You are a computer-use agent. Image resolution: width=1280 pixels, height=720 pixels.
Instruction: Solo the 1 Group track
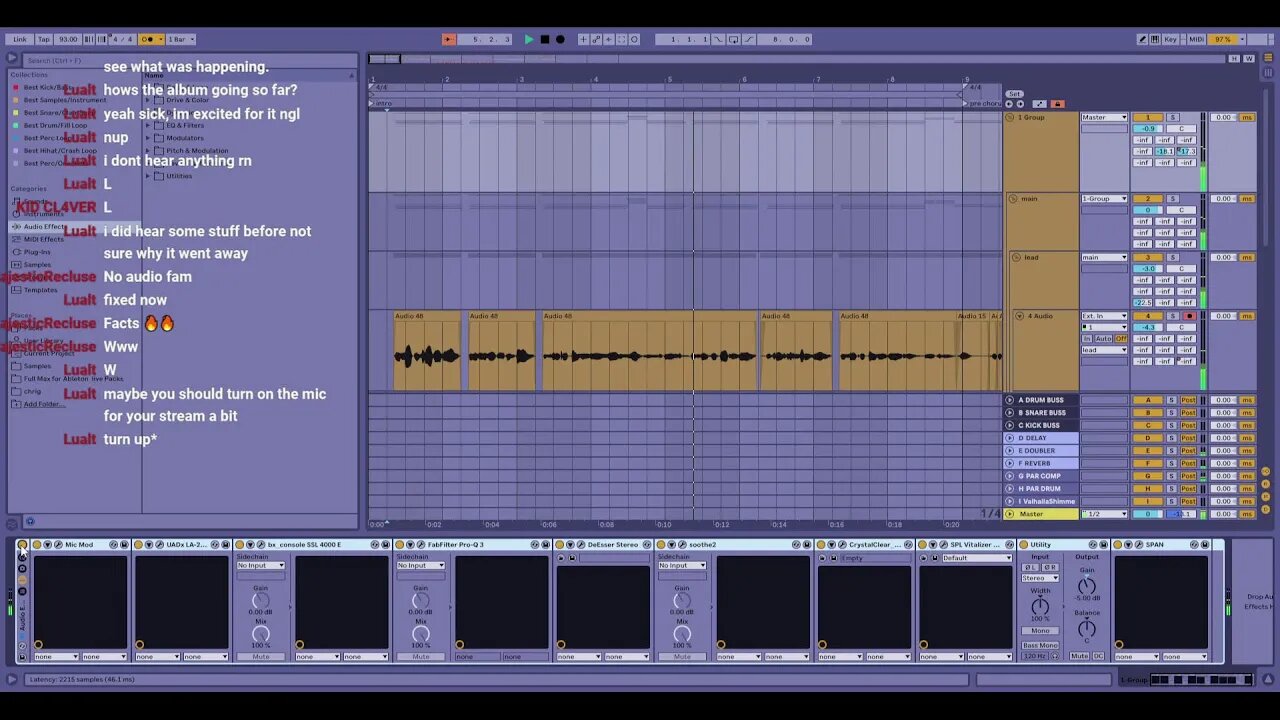tap(1173, 117)
